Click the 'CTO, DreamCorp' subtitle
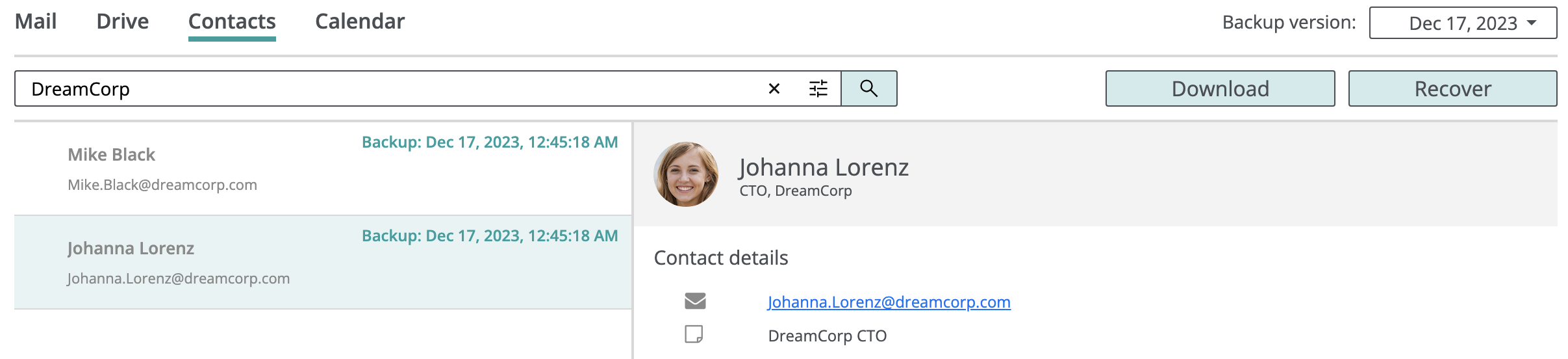This screenshot has height=359, width=1568. [x=796, y=191]
